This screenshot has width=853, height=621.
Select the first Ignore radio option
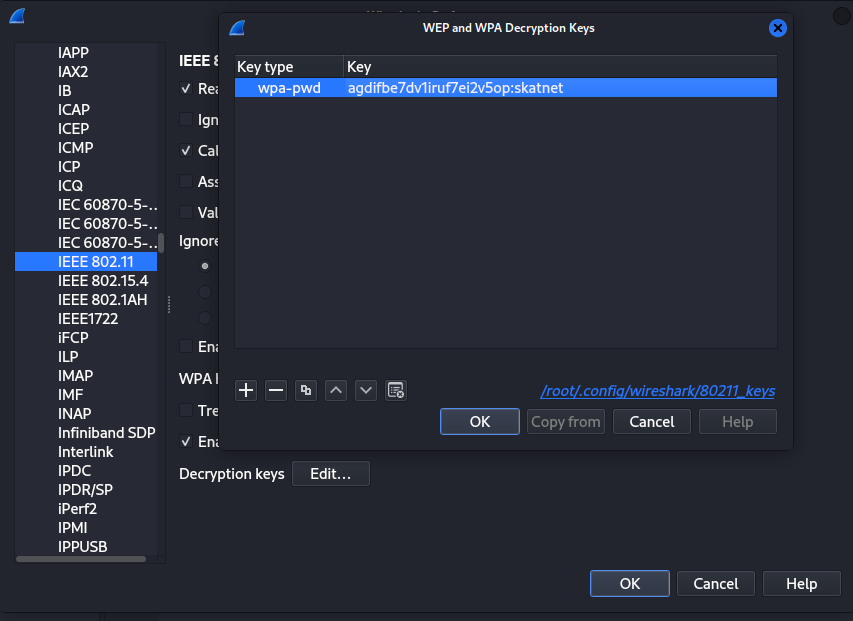point(205,266)
